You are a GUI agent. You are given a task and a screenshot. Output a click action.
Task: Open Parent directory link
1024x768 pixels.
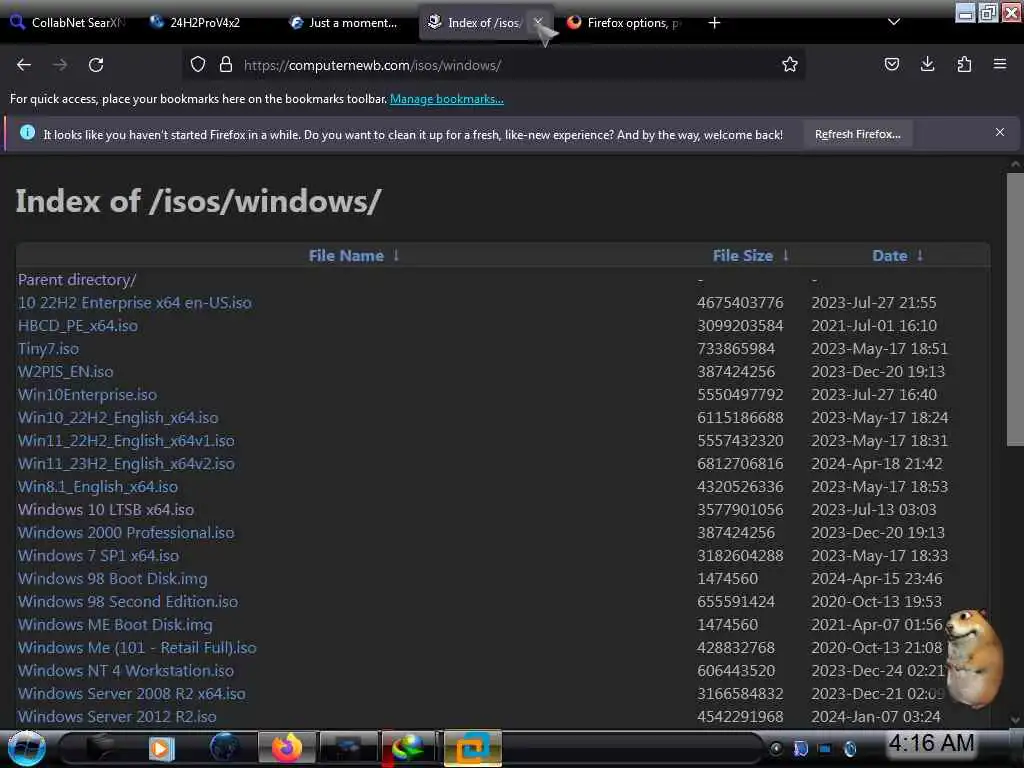77,280
